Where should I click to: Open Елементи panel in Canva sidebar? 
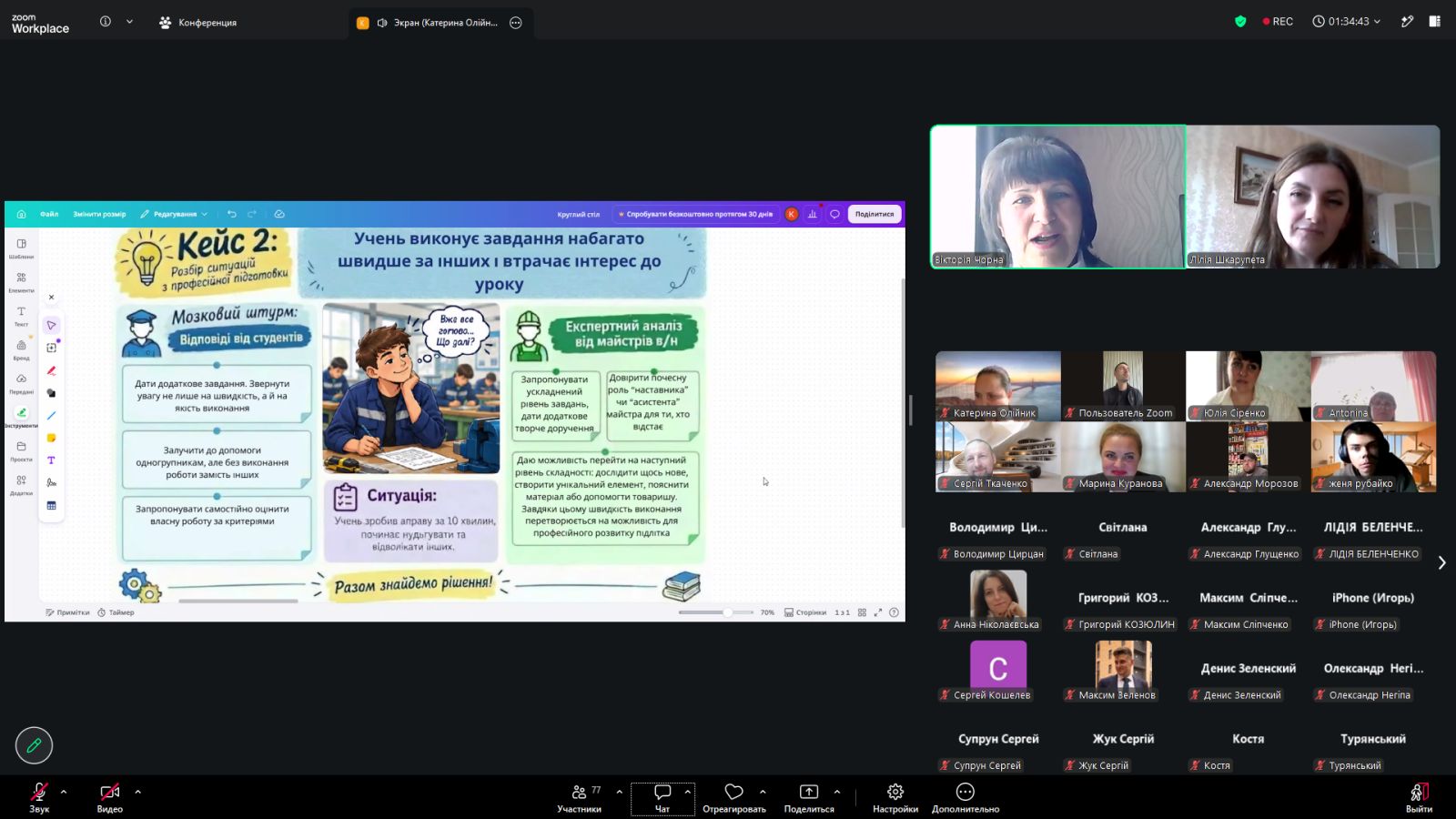coord(21,282)
